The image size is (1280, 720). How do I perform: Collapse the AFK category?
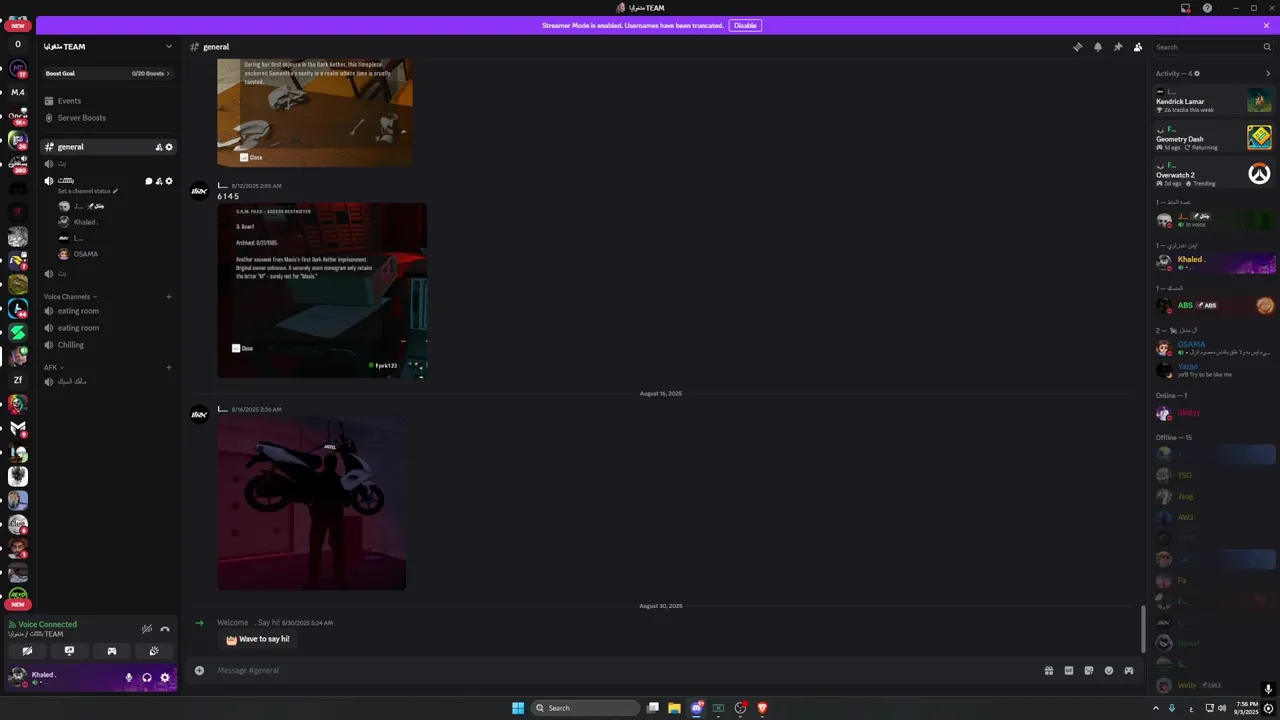[x=53, y=368]
